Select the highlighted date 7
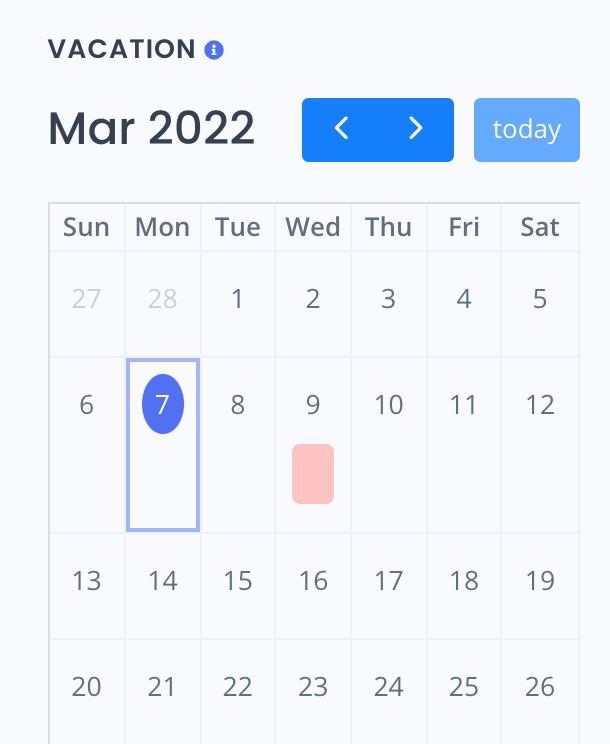610x744 pixels. (163, 404)
